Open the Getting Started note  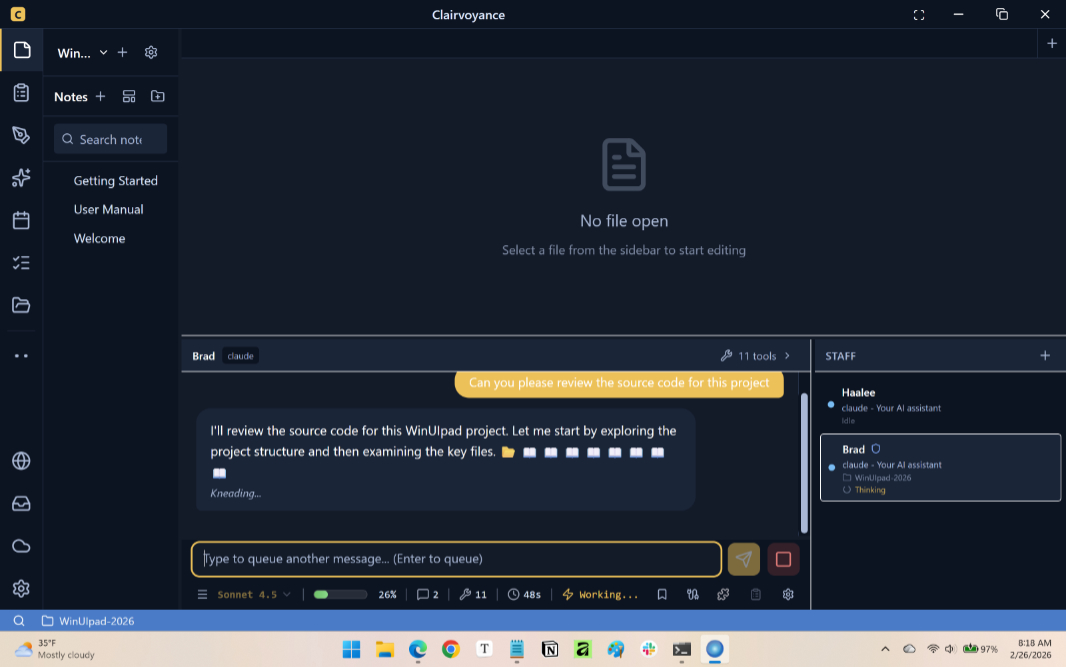click(115, 181)
